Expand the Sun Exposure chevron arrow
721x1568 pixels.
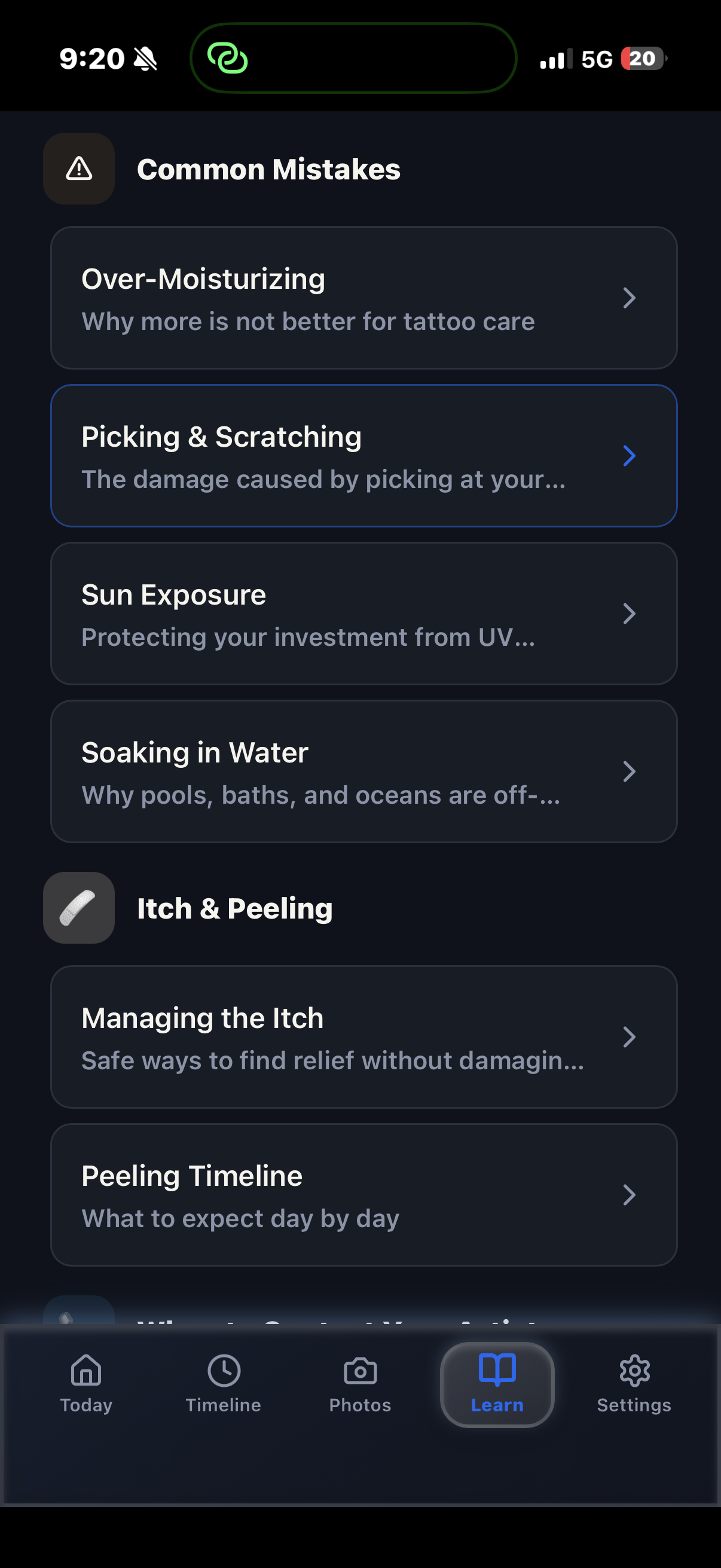tap(629, 614)
